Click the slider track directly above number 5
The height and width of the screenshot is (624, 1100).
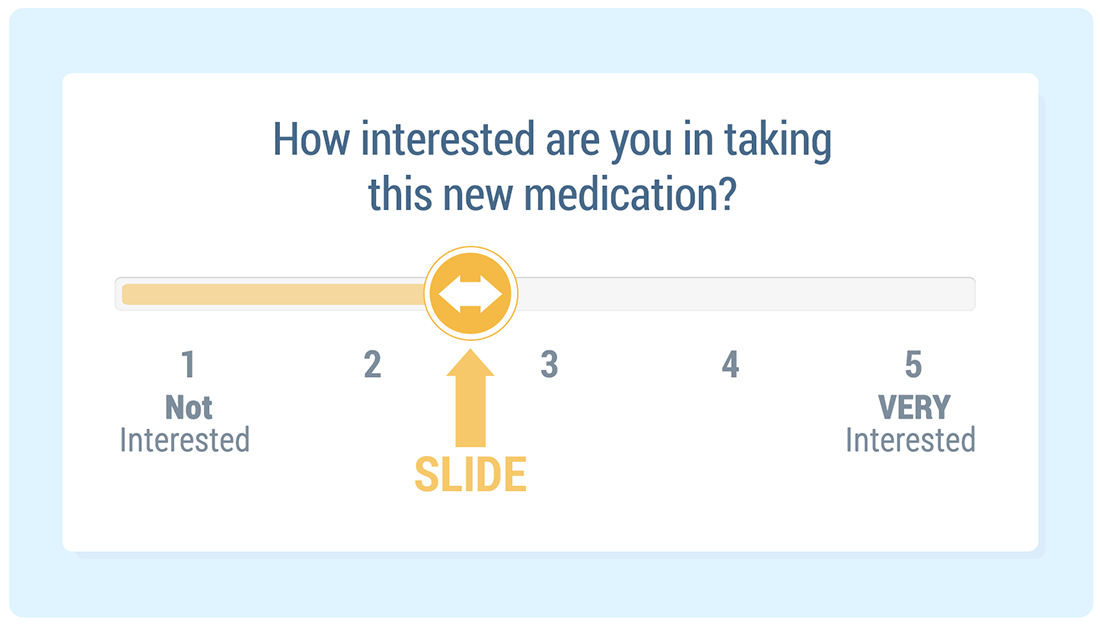click(x=913, y=294)
